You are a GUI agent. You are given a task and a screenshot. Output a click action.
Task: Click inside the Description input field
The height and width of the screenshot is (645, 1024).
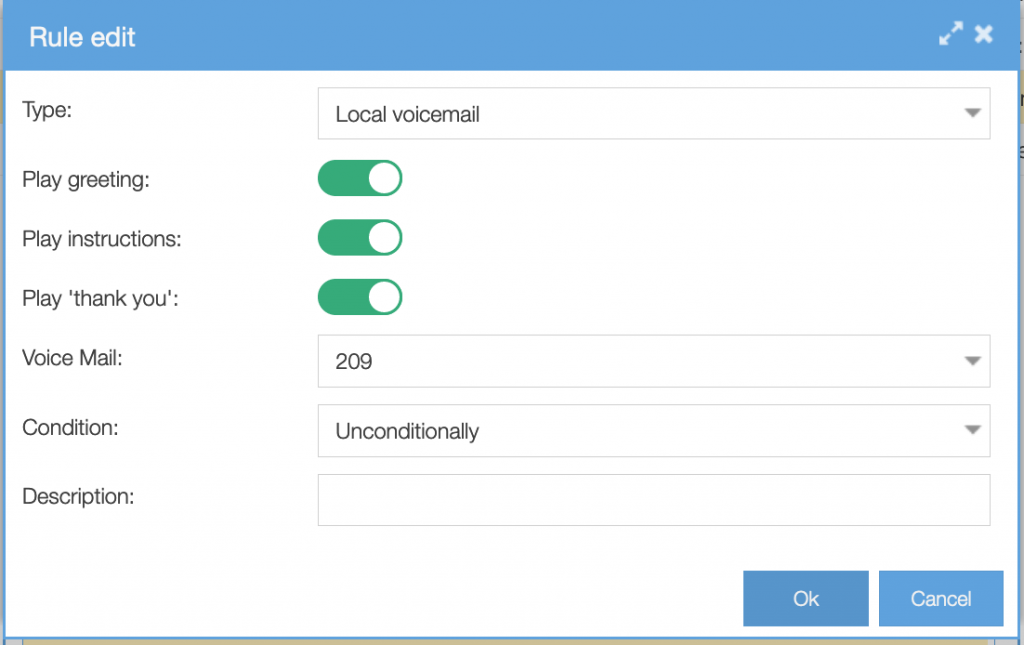coord(653,499)
